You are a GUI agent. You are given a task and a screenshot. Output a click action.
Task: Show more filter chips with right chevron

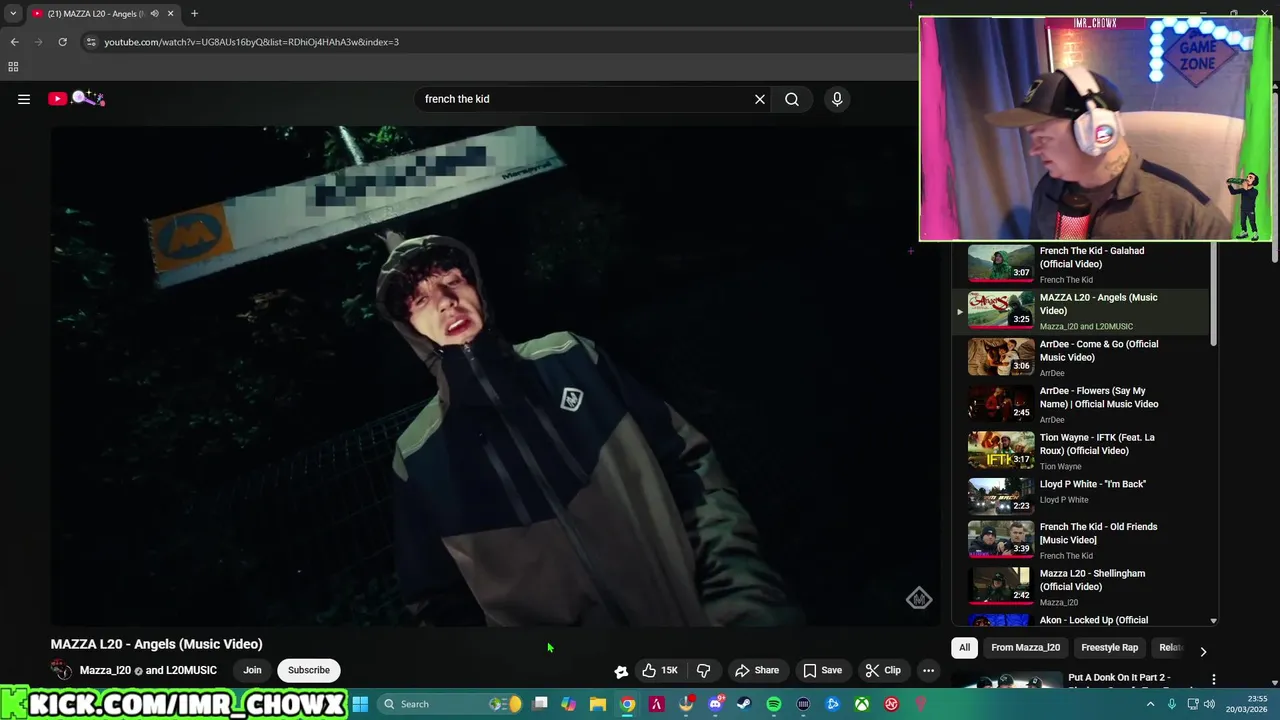pyautogui.click(x=1203, y=651)
